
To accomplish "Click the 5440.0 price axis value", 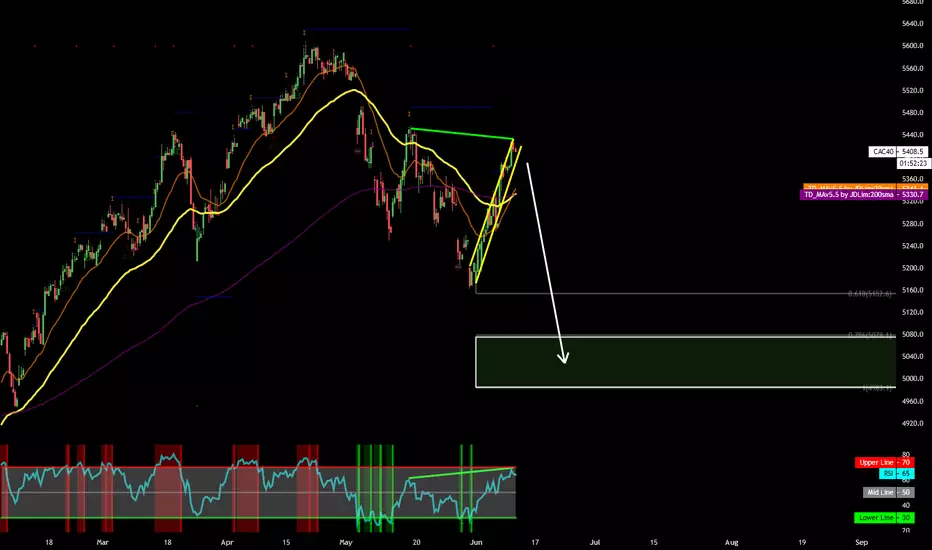I will tap(912, 135).
